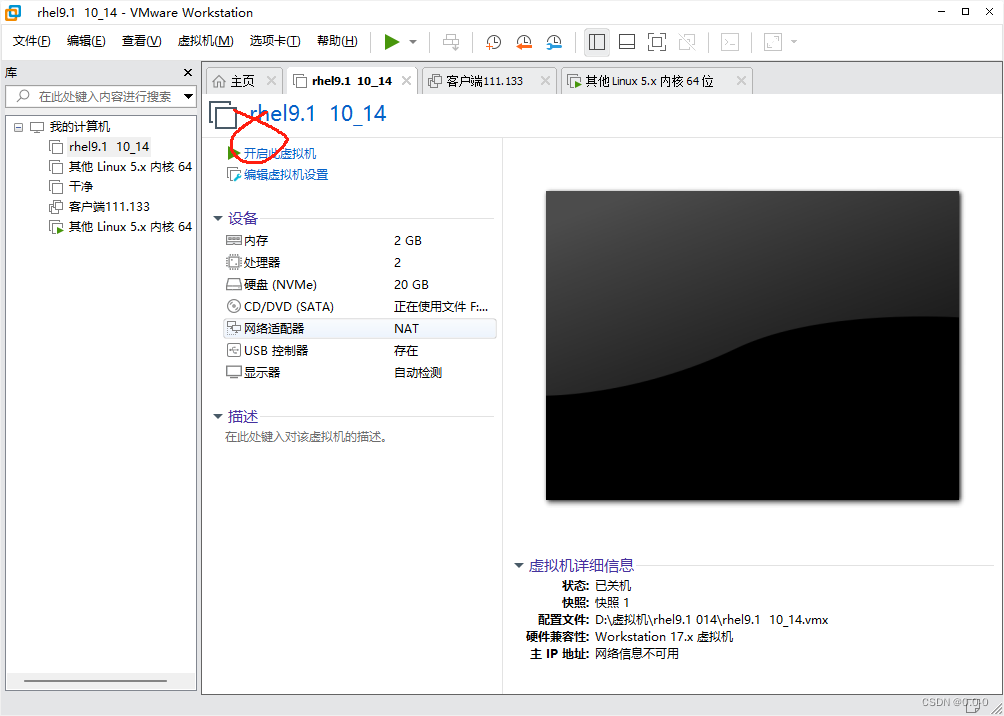Open the 帮助(H) menu
Viewport: 1004px width, 716px height.
[337, 42]
